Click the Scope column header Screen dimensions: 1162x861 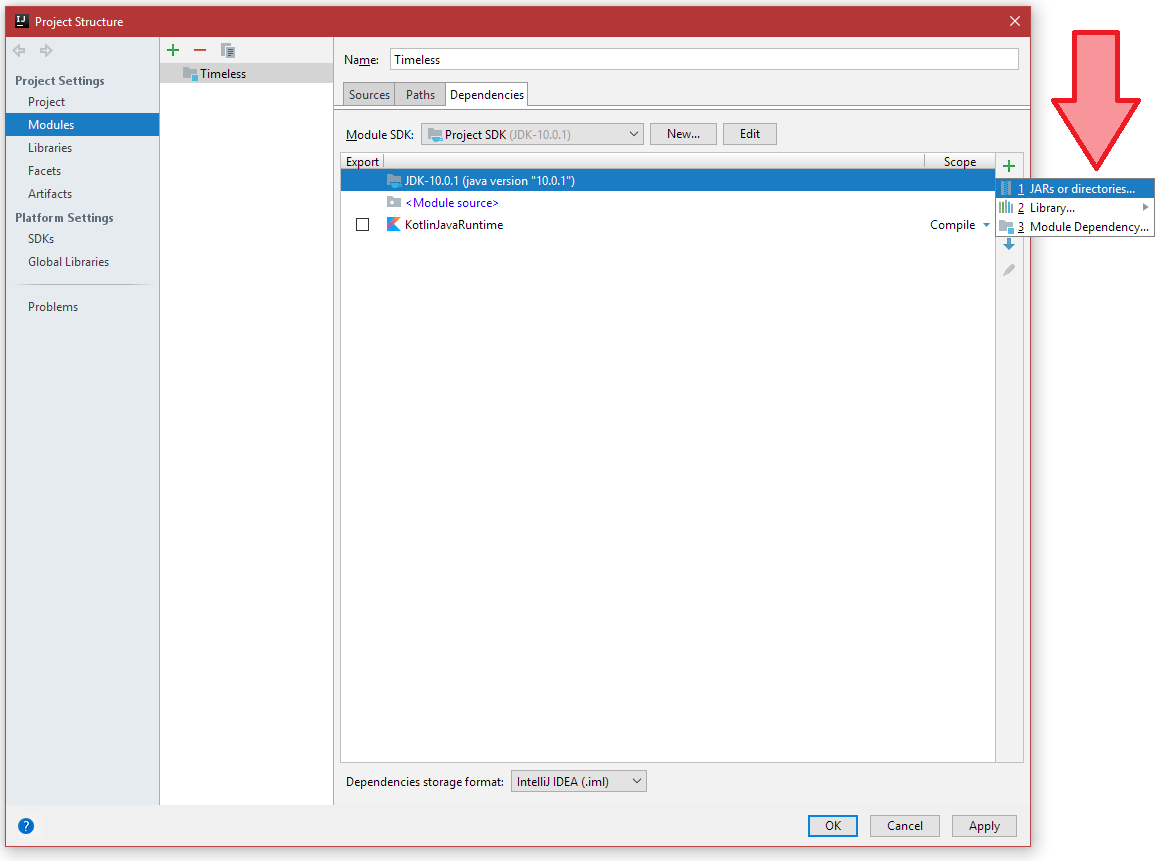pos(960,162)
